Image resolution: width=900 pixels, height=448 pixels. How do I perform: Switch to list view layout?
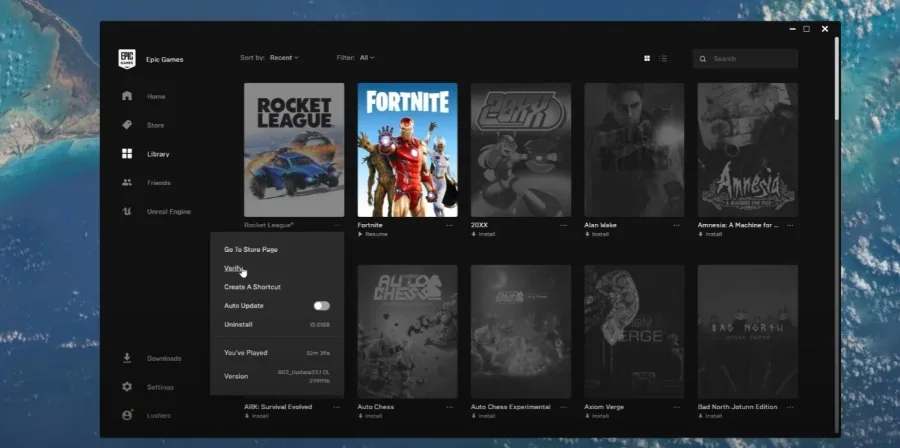pyautogui.click(x=663, y=59)
